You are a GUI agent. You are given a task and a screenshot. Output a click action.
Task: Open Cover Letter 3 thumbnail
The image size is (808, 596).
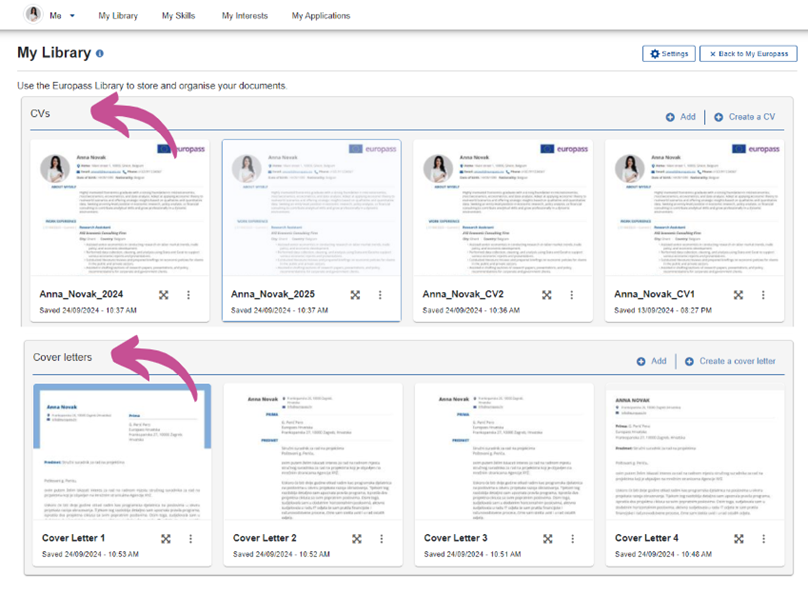[x=504, y=452]
